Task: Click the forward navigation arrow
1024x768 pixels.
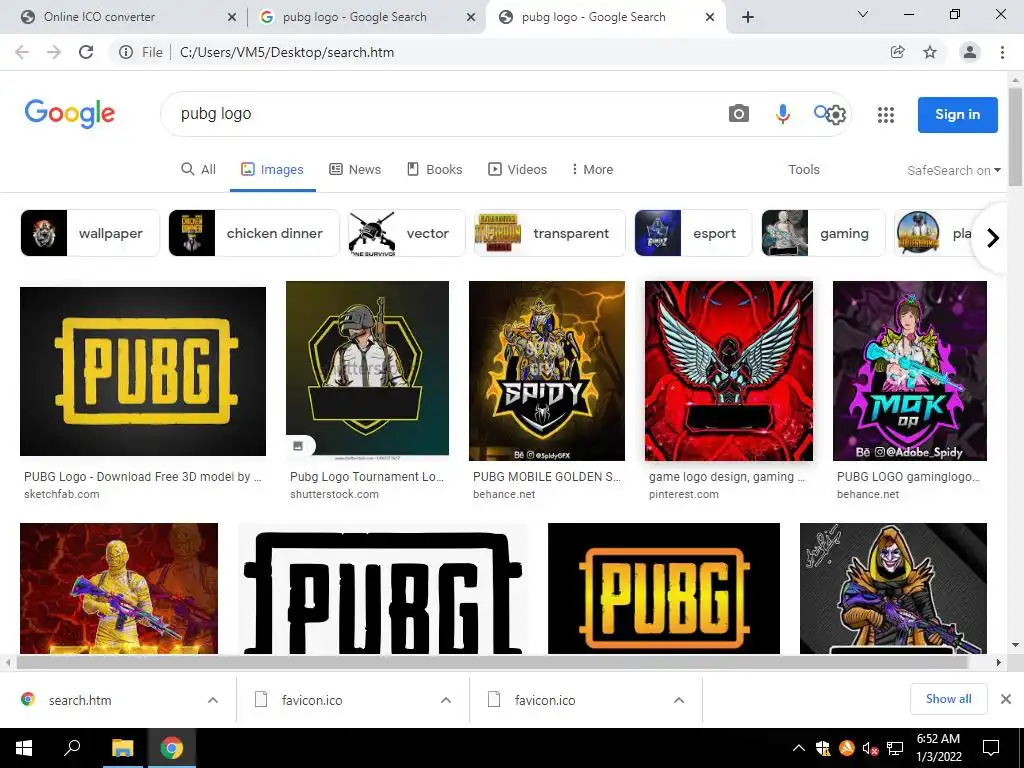Action: point(54,52)
